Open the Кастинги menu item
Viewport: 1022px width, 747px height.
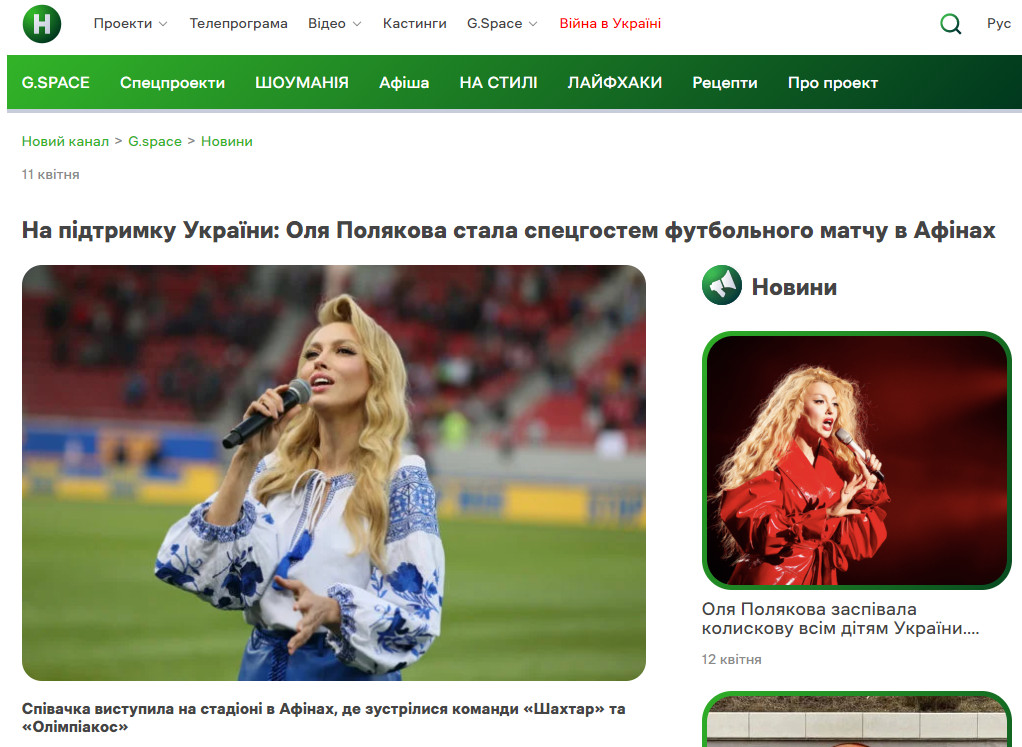(414, 24)
